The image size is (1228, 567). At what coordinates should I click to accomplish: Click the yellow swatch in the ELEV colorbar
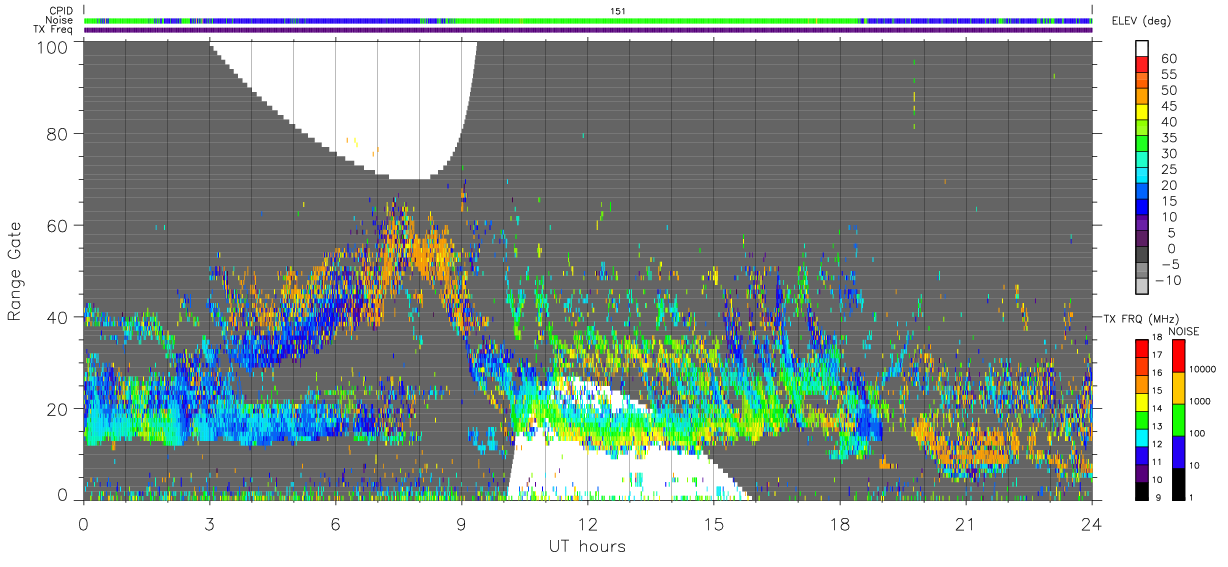coord(1142,112)
